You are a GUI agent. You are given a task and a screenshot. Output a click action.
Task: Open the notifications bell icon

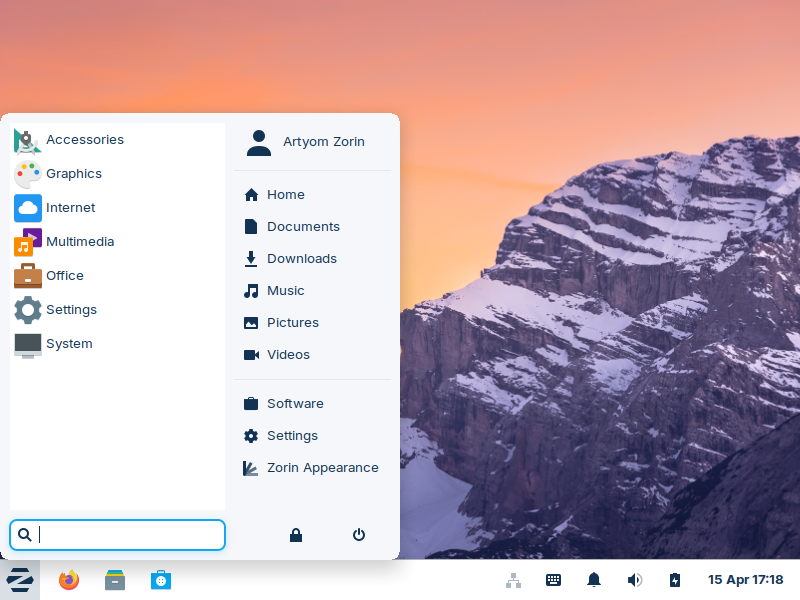[594, 580]
